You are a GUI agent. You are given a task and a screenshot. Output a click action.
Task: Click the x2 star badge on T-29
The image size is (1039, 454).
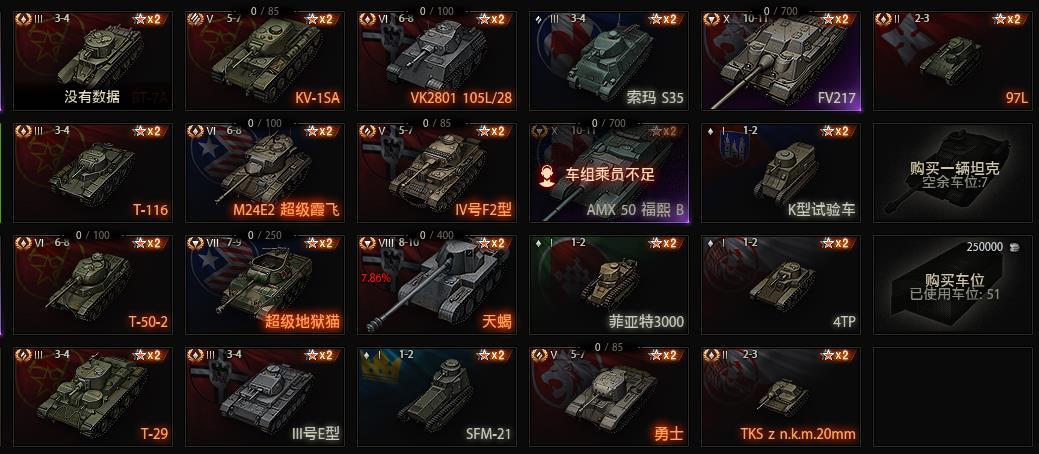click(x=146, y=355)
